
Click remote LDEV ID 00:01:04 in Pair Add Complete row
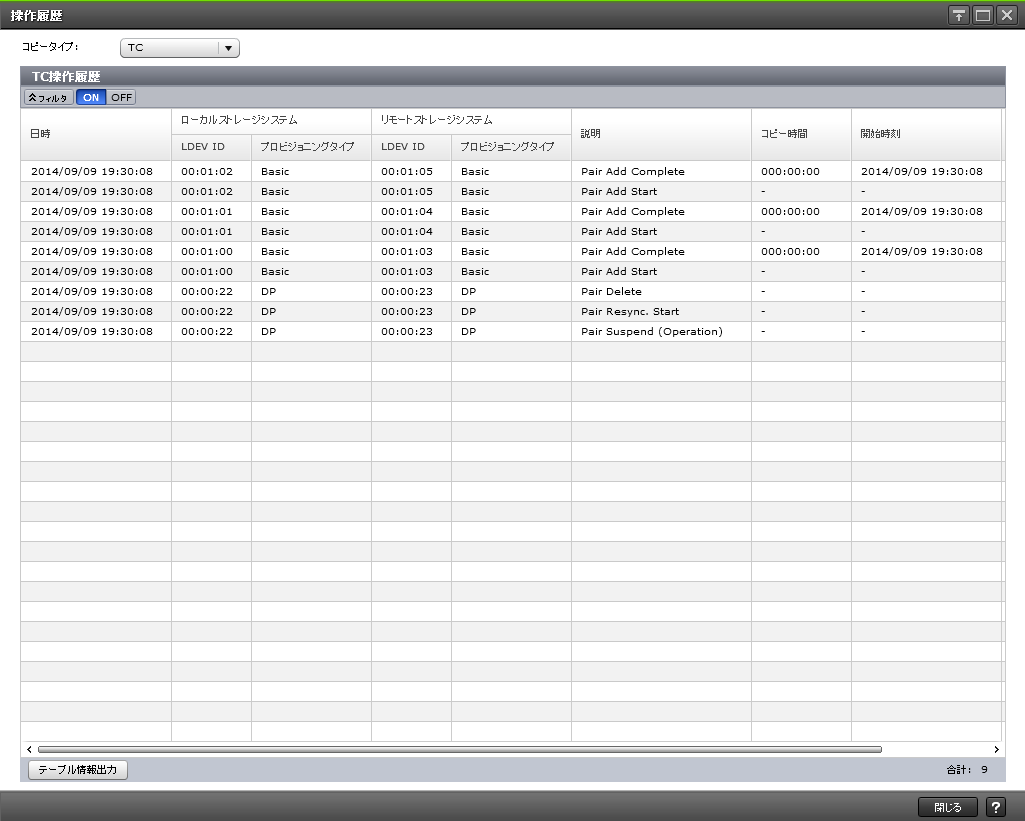(407, 212)
